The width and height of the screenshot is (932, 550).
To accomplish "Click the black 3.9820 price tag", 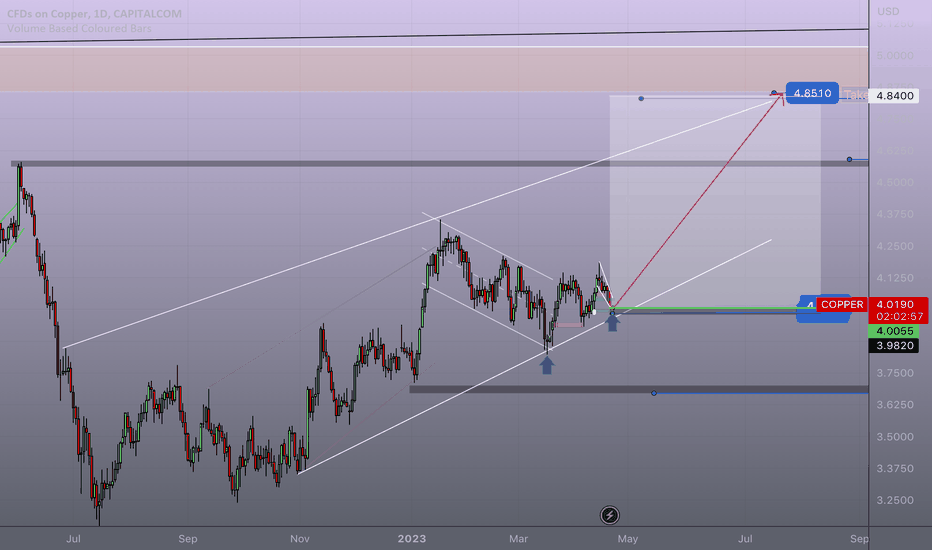I will tap(894, 345).
